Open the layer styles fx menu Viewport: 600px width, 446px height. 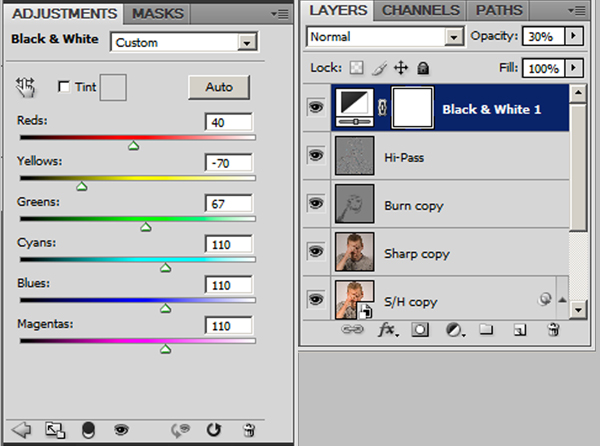click(387, 328)
